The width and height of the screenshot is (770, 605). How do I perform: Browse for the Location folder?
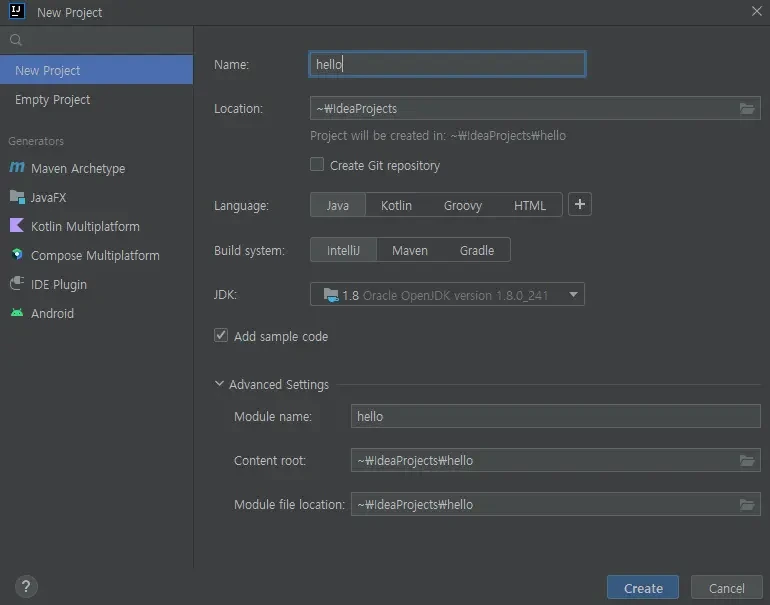tap(747, 109)
